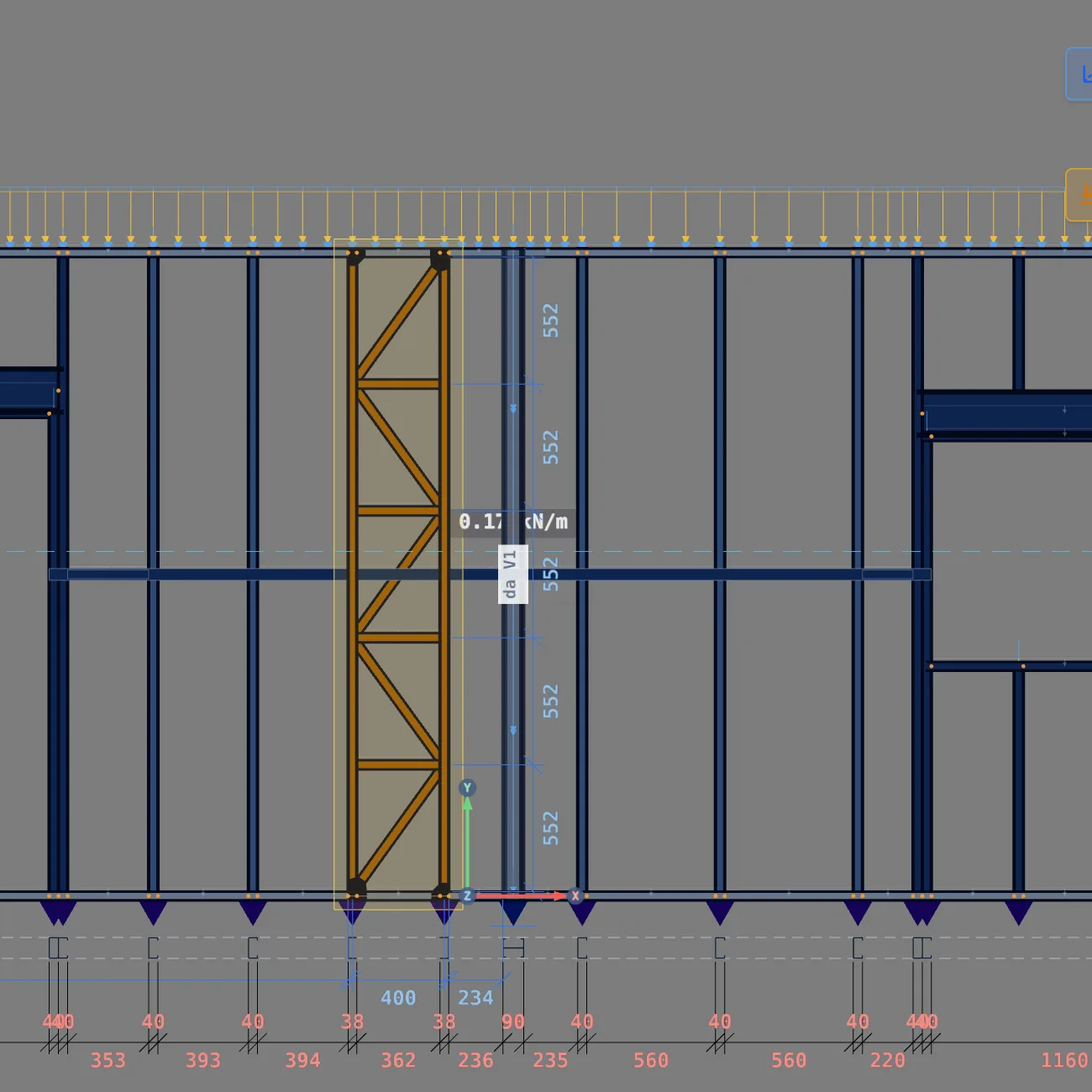Select the 0.17 kN/m load label
The width and height of the screenshot is (1092, 1092).
pos(513,522)
